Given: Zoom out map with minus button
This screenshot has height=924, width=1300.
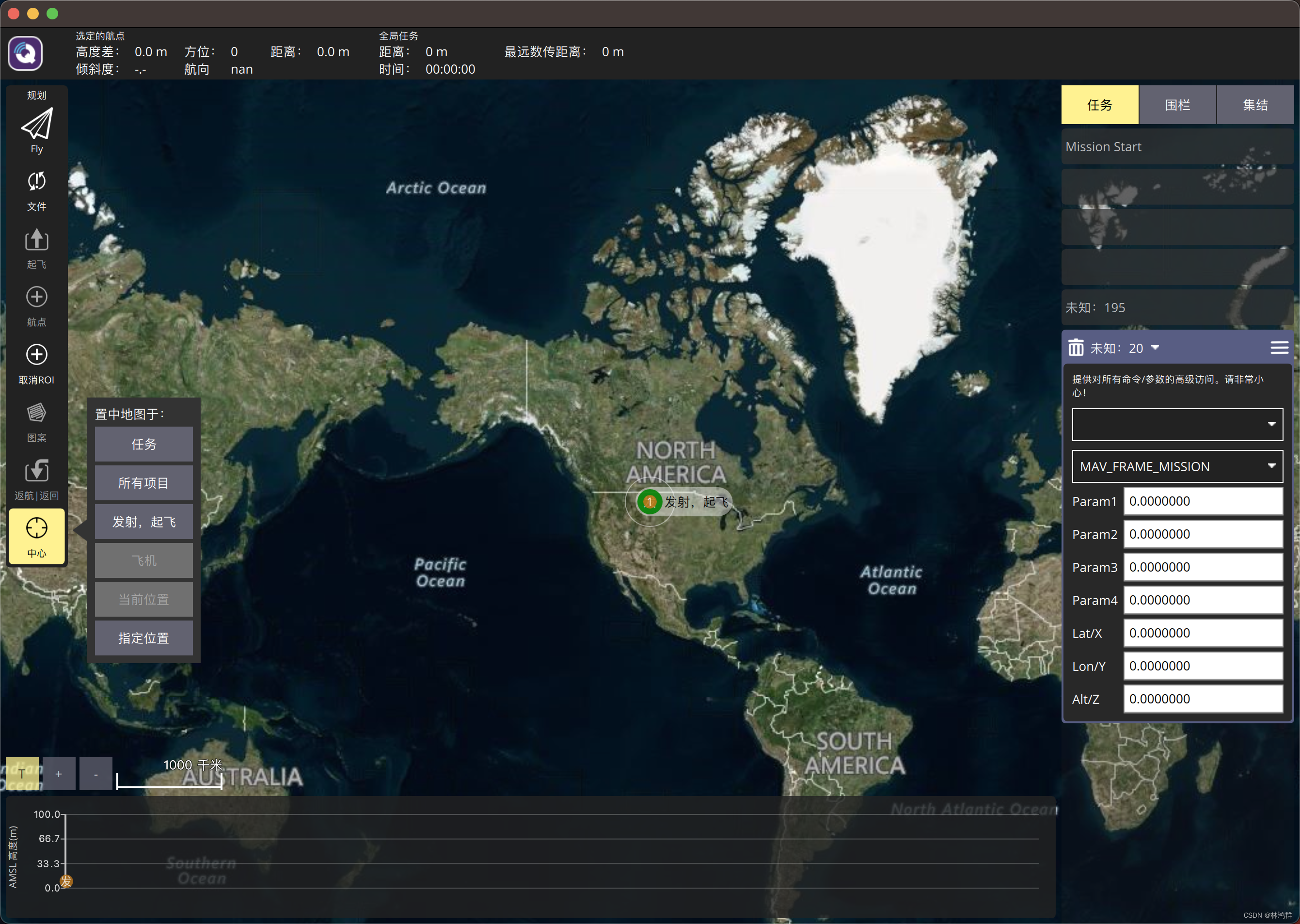Looking at the screenshot, I should tap(95, 774).
